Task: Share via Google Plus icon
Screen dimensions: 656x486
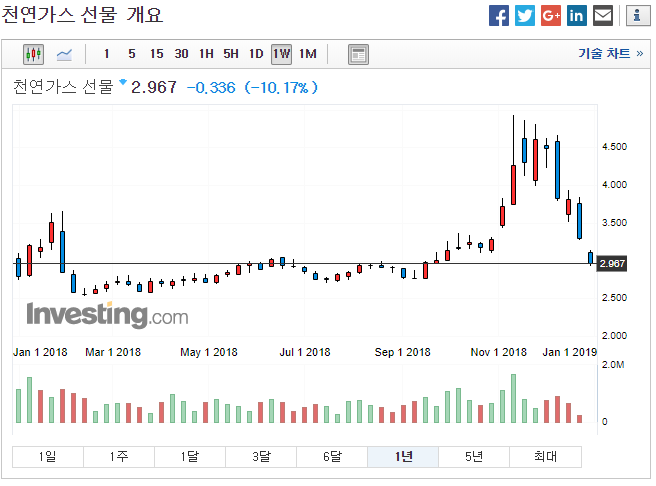Action: tap(551, 15)
